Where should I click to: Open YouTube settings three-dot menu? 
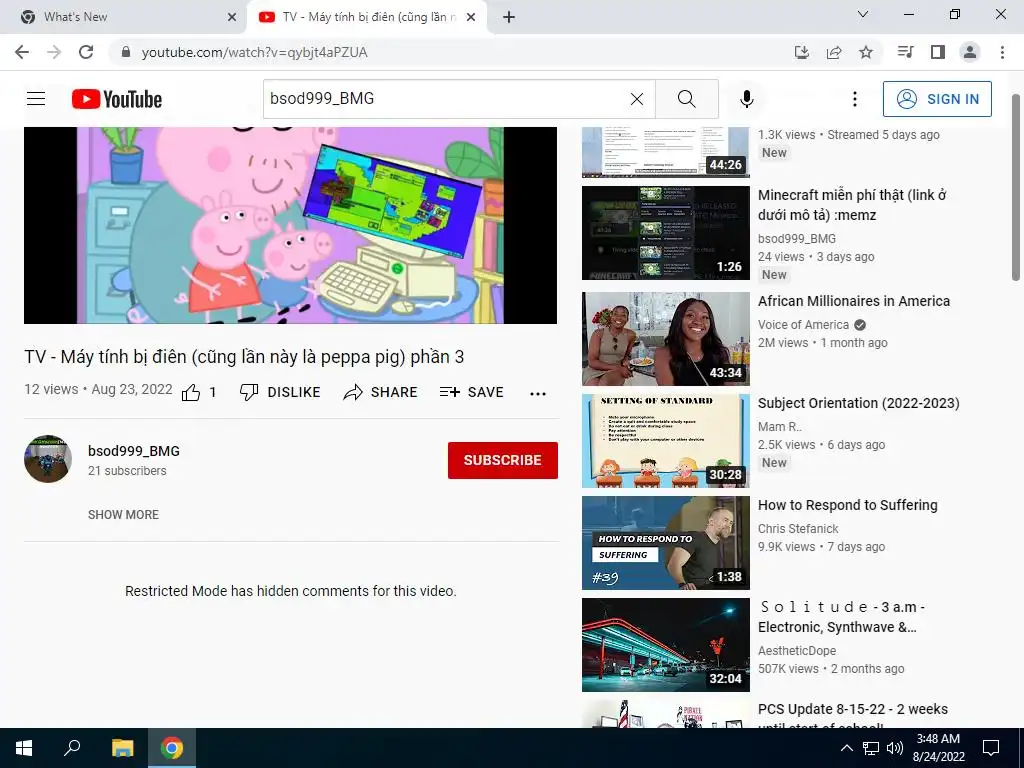tap(854, 99)
